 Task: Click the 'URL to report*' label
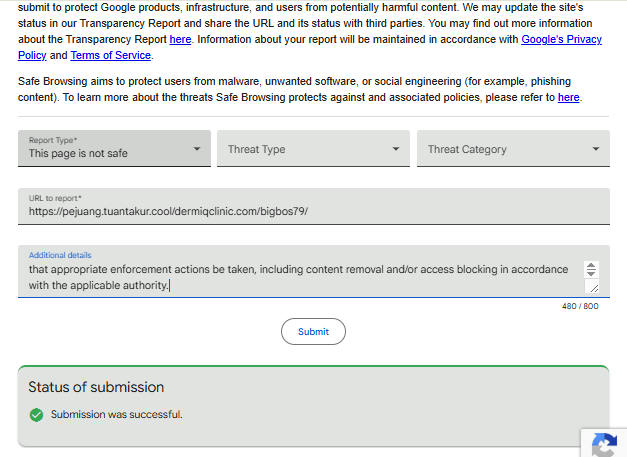tap(55, 198)
